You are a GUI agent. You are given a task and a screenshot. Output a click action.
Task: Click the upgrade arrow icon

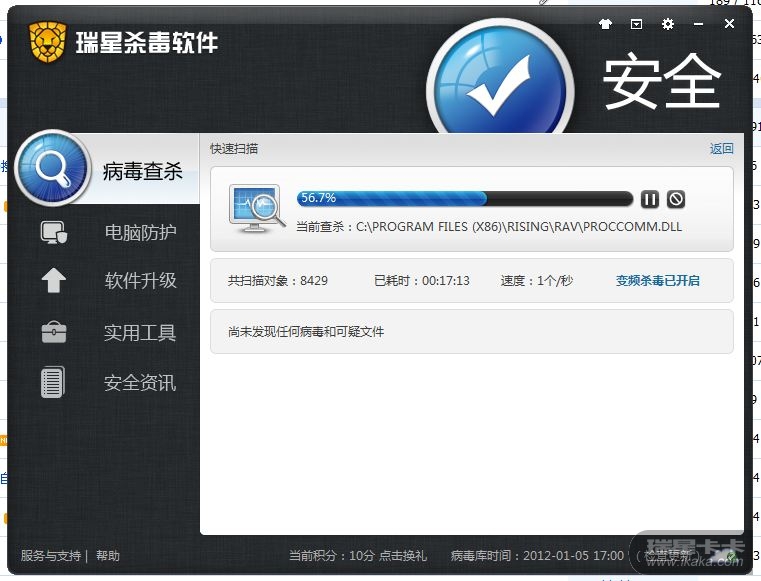pyautogui.click(x=53, y=280)
